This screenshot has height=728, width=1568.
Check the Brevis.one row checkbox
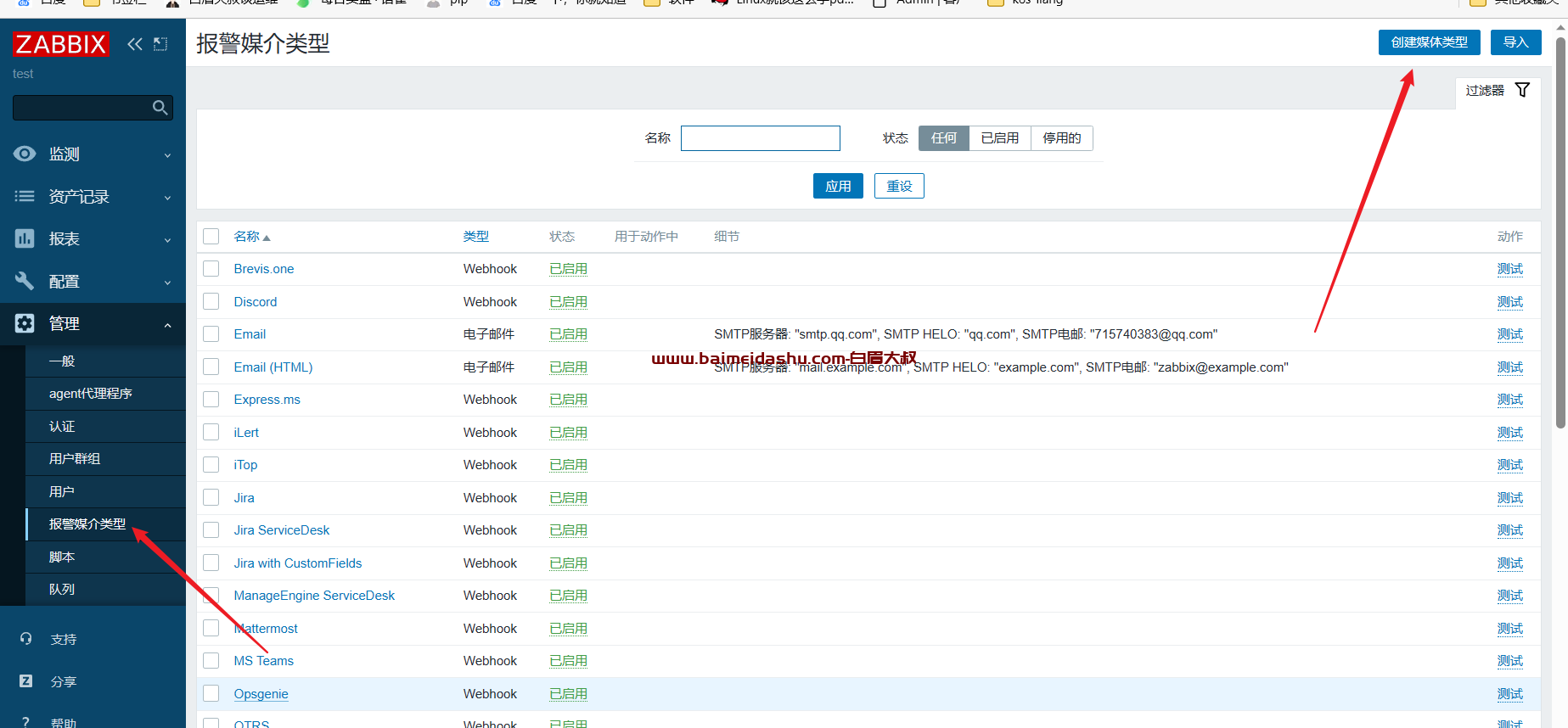point(211,269)
